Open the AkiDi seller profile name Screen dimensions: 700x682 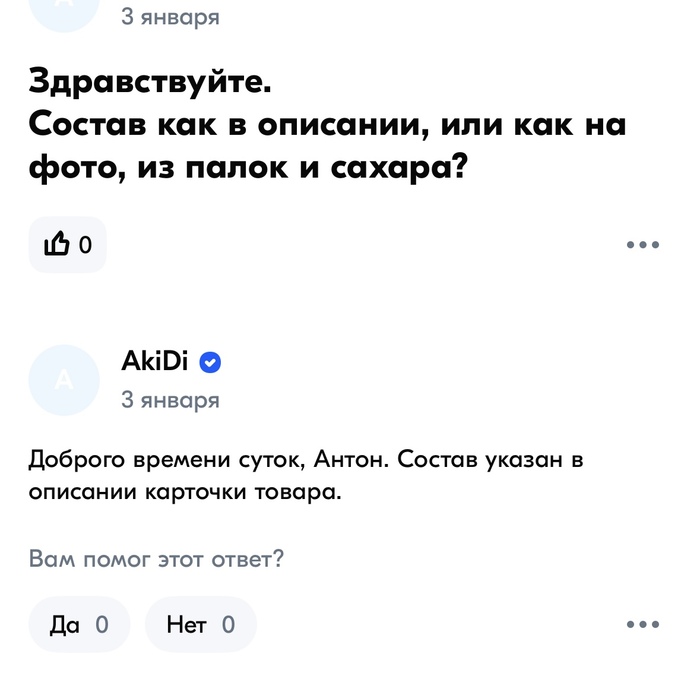pyautogui.click(x=154, y=361)
